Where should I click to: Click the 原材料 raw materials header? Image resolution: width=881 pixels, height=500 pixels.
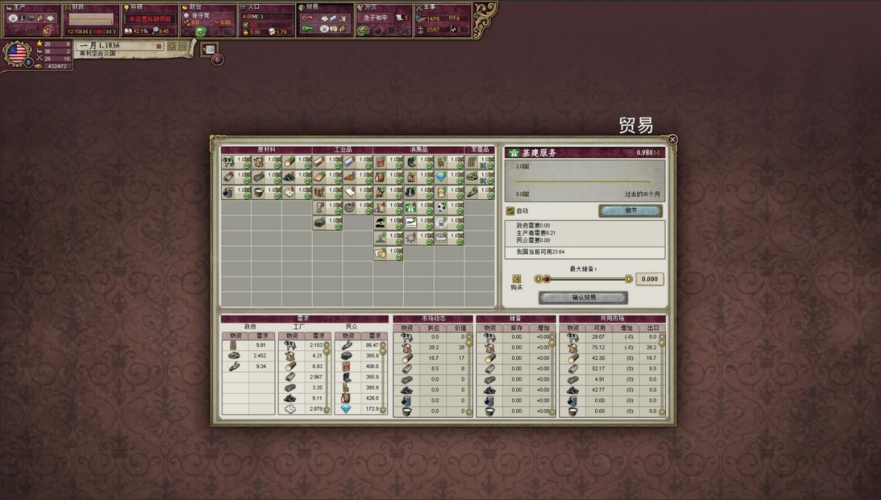(266, 149)
